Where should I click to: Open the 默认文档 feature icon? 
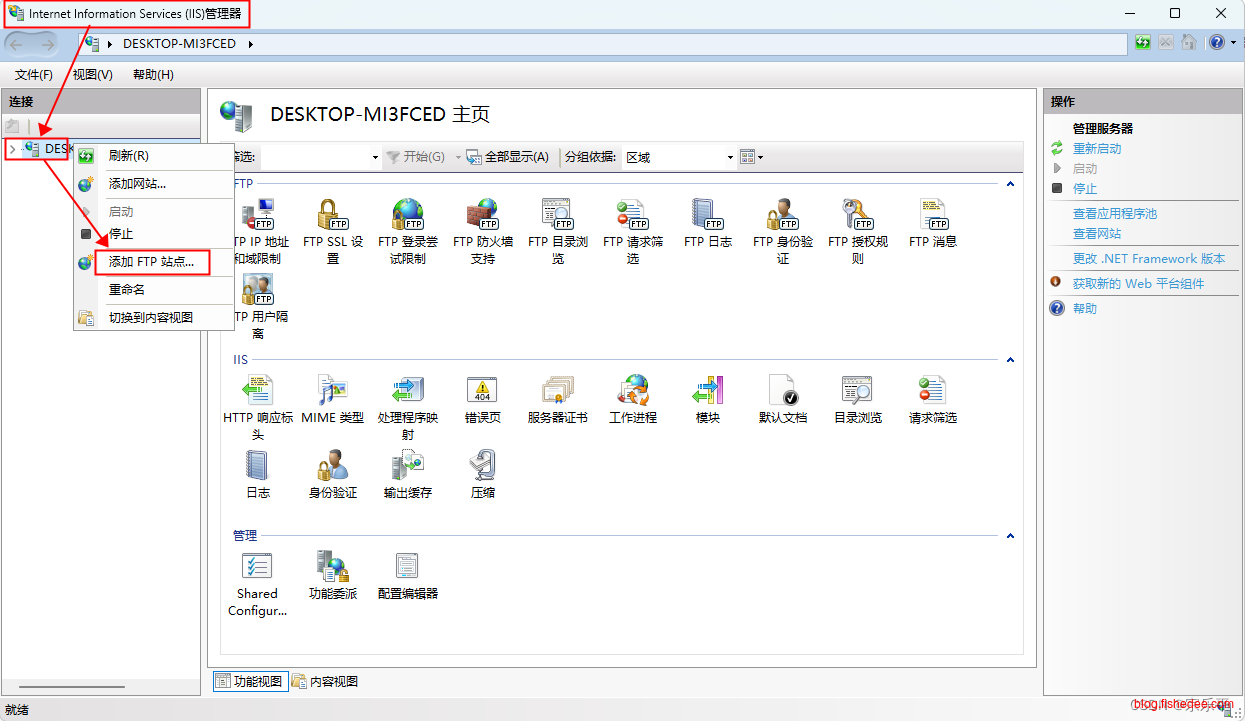coord(782,392)
